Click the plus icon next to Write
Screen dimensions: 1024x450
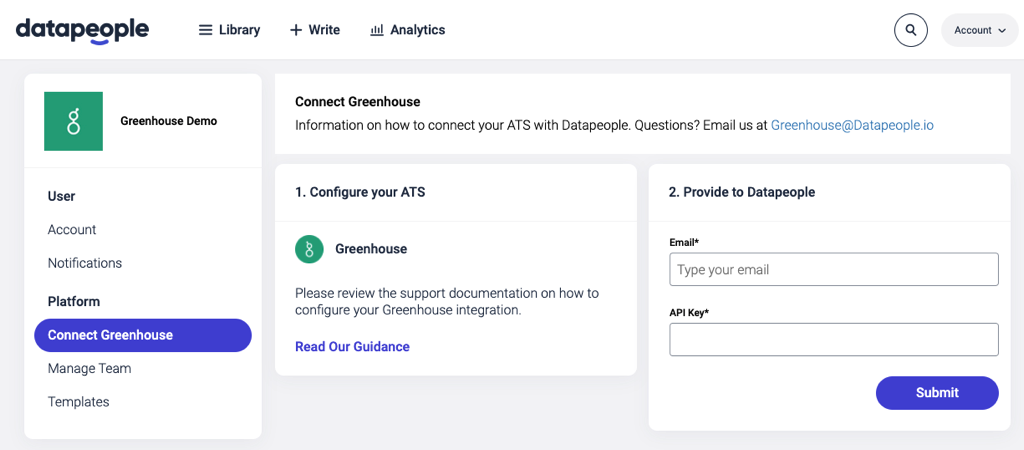[296, 30]
